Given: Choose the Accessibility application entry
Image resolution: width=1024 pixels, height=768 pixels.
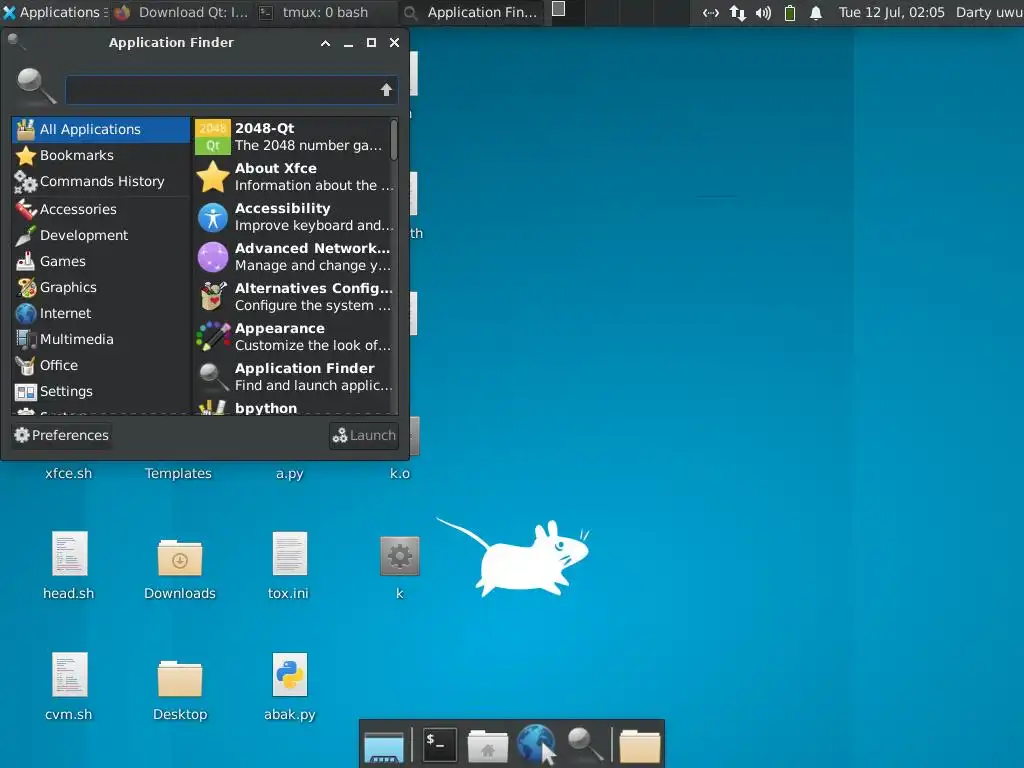Looking at the screenshot, I should click(x=292, y=216).
